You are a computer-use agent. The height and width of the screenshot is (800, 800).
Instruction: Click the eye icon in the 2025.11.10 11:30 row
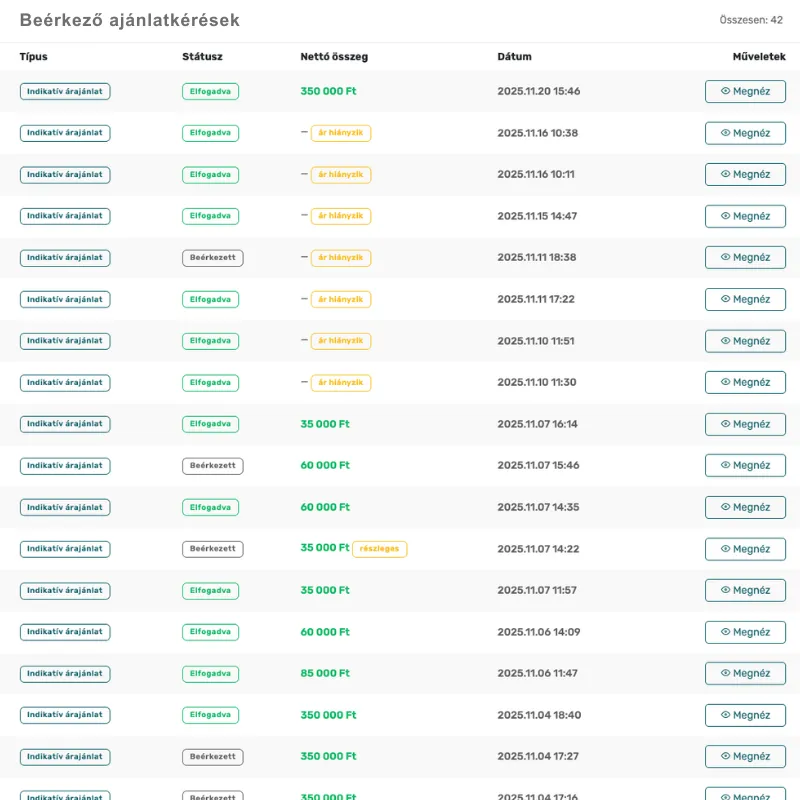click(725, 383)
